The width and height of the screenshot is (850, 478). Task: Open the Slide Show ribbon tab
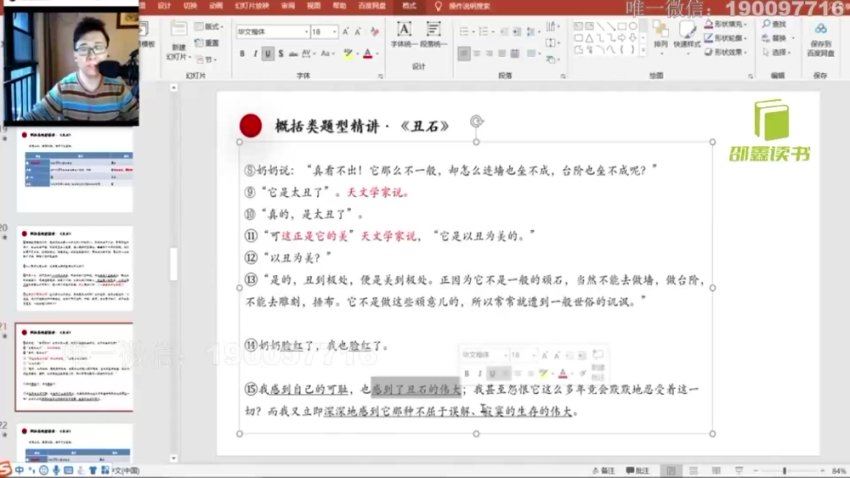[252, 5]
